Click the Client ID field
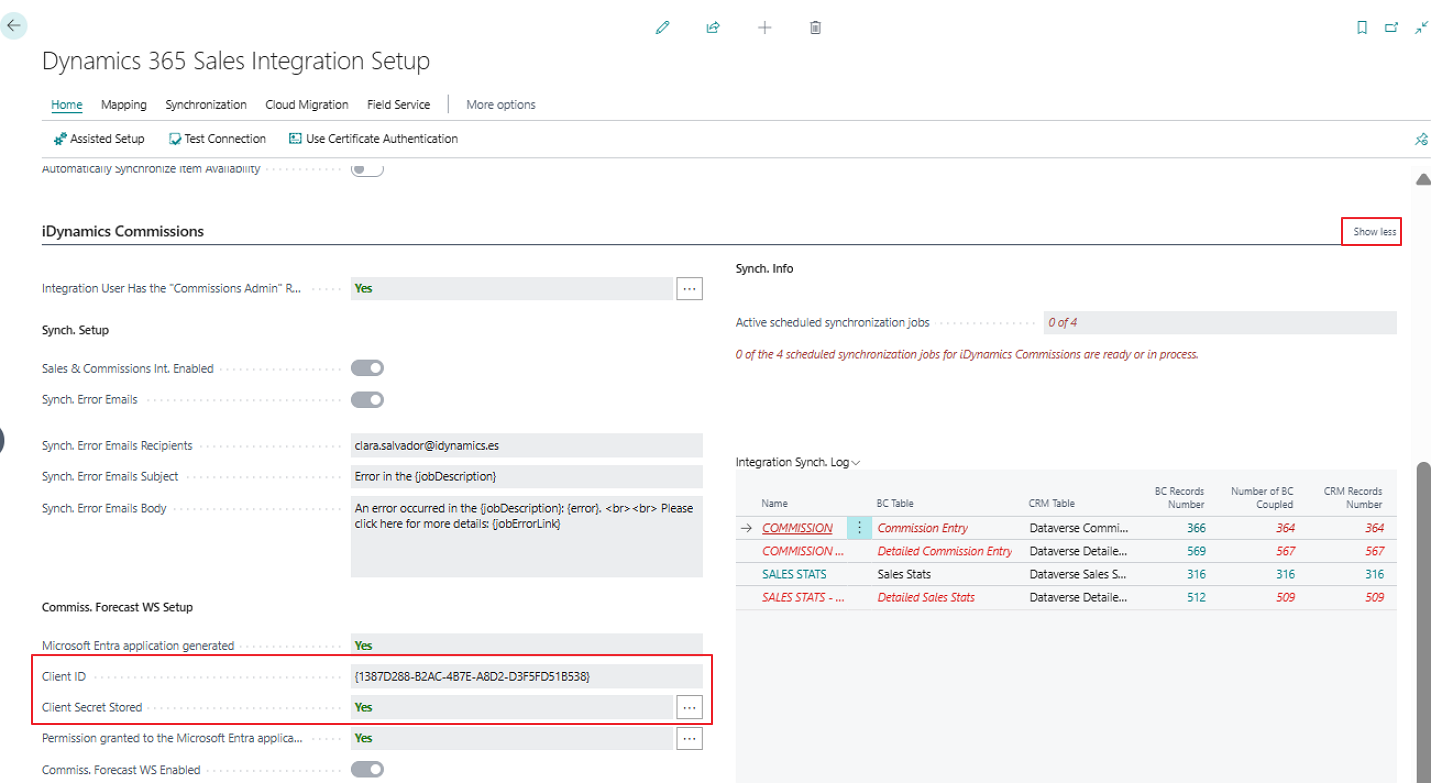This screenshot has width=1431, height=783. tap(527, 676)
